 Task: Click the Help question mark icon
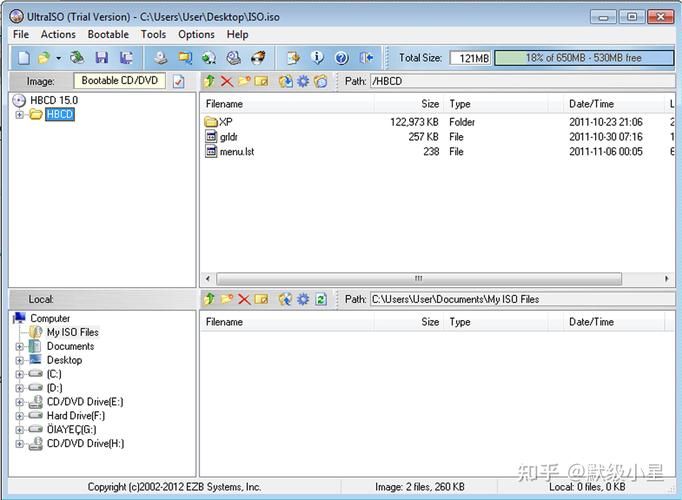click(x=341, y=57)
